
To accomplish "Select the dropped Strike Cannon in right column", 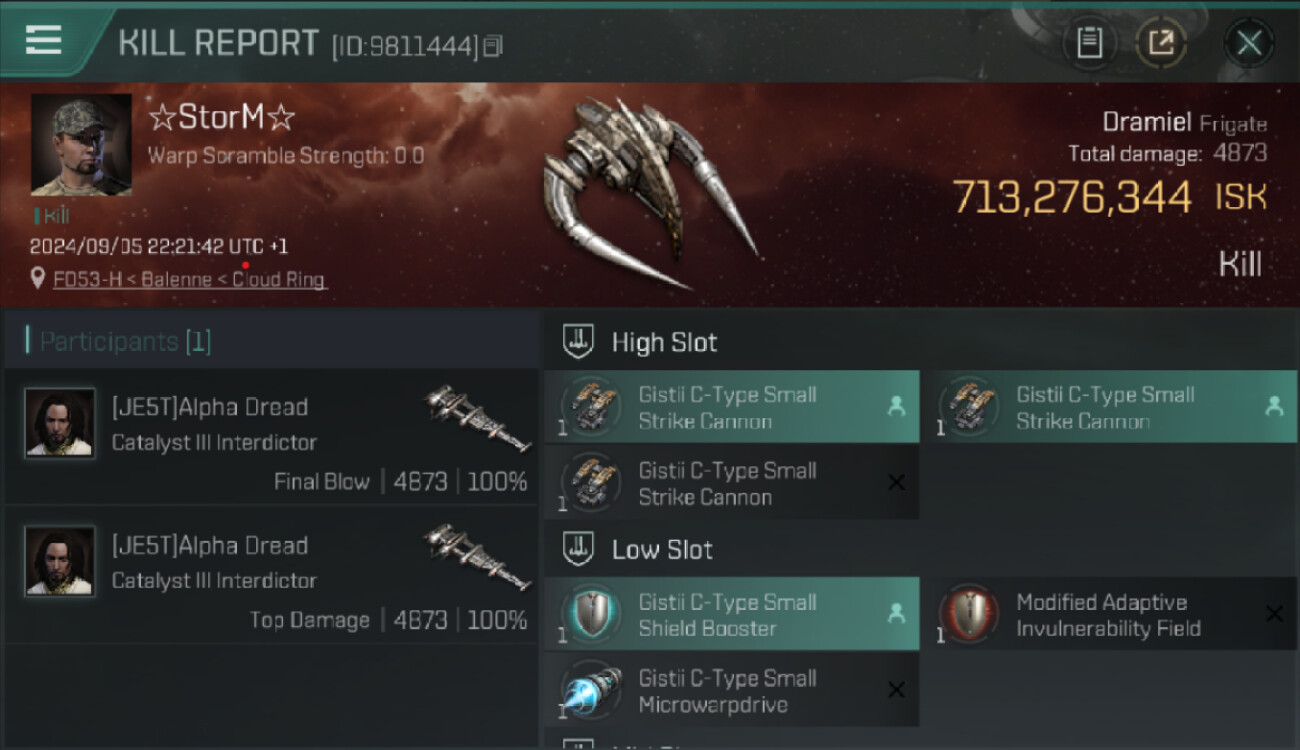I will [x=1109, y=407].
